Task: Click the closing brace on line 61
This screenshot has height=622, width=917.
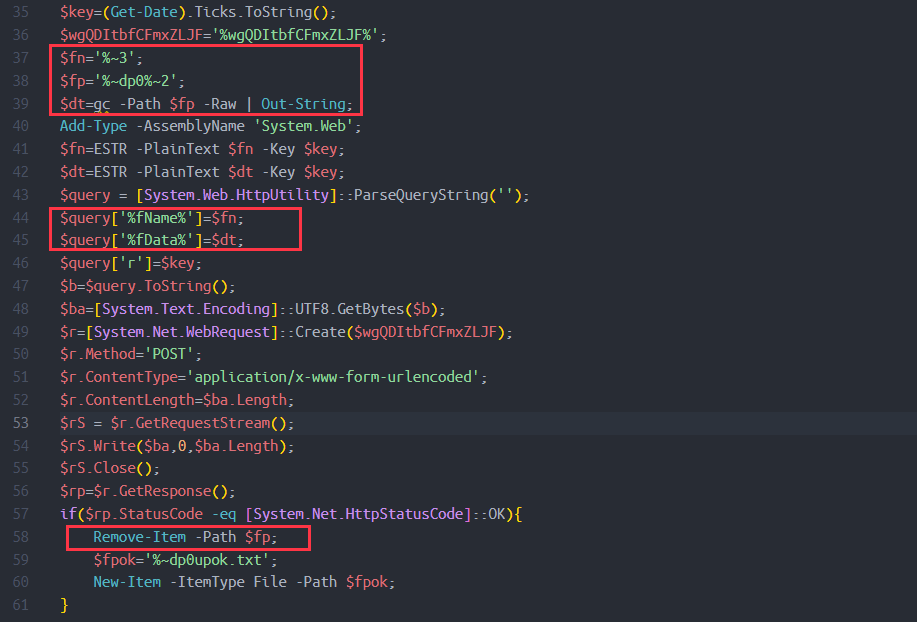Action: (64, 604)
